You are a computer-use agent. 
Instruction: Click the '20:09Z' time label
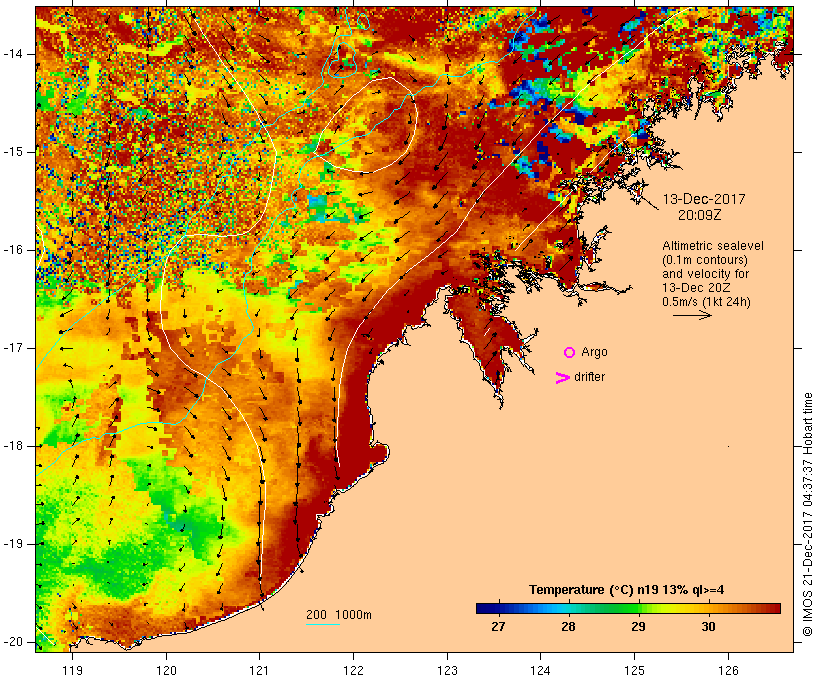click(x=700, y=215)
